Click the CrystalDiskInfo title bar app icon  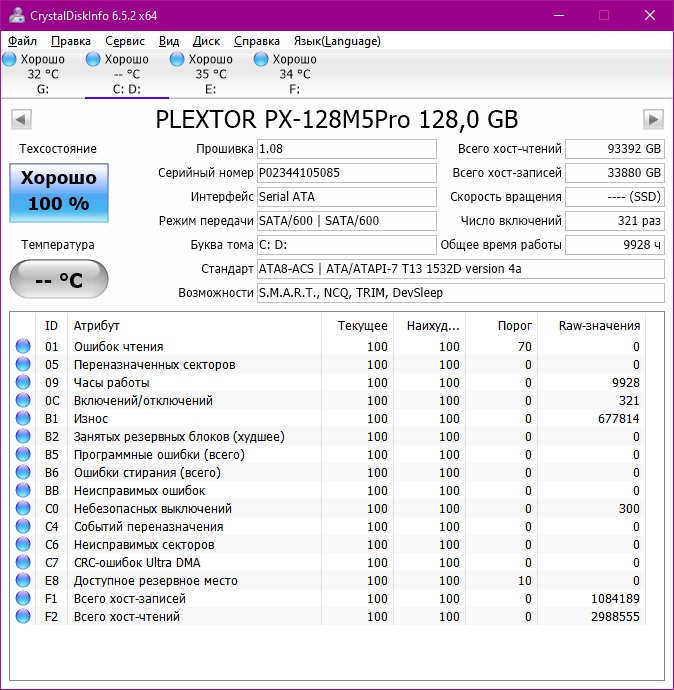click(x=17, y=15)
